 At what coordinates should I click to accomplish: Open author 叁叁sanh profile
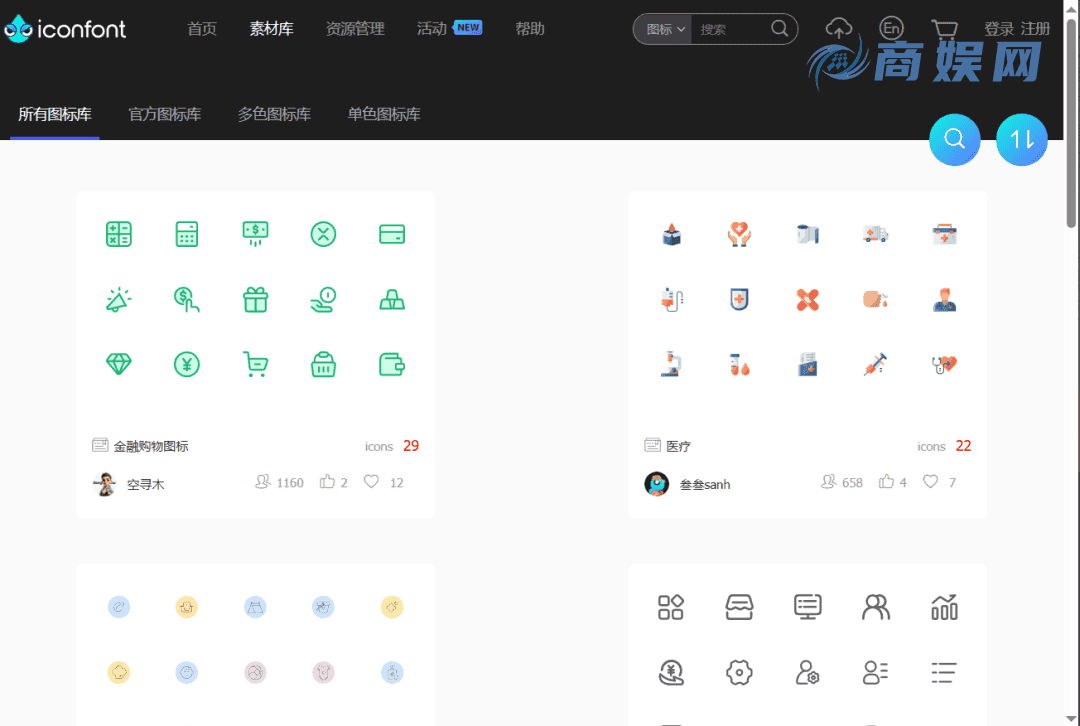[x=705, y=484]
